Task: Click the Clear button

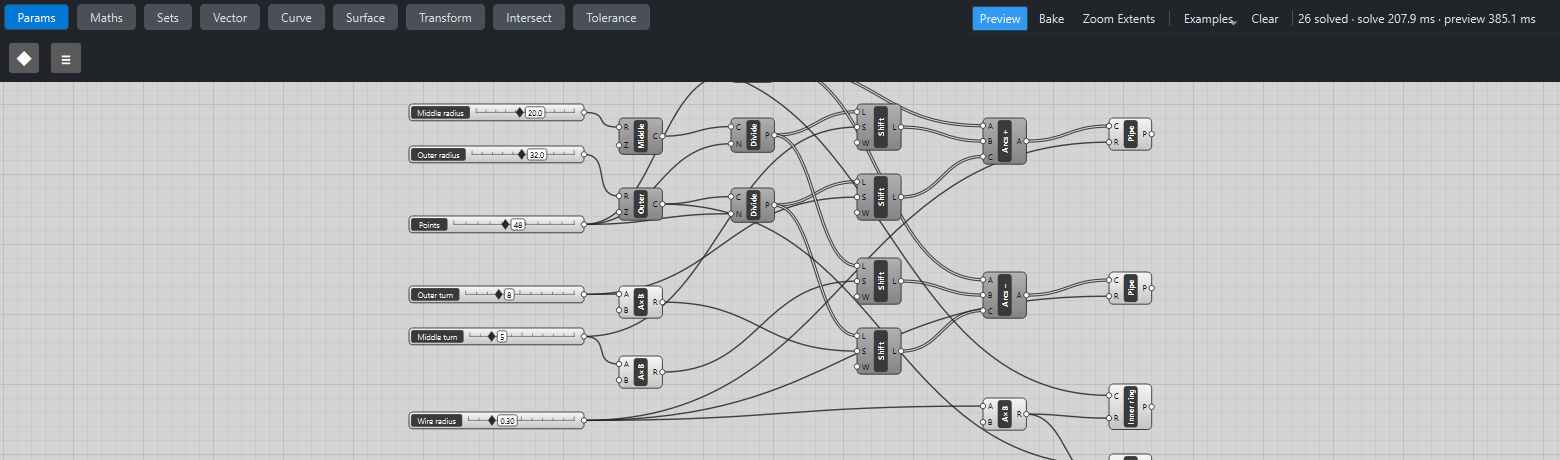Action: (1265, 18)
